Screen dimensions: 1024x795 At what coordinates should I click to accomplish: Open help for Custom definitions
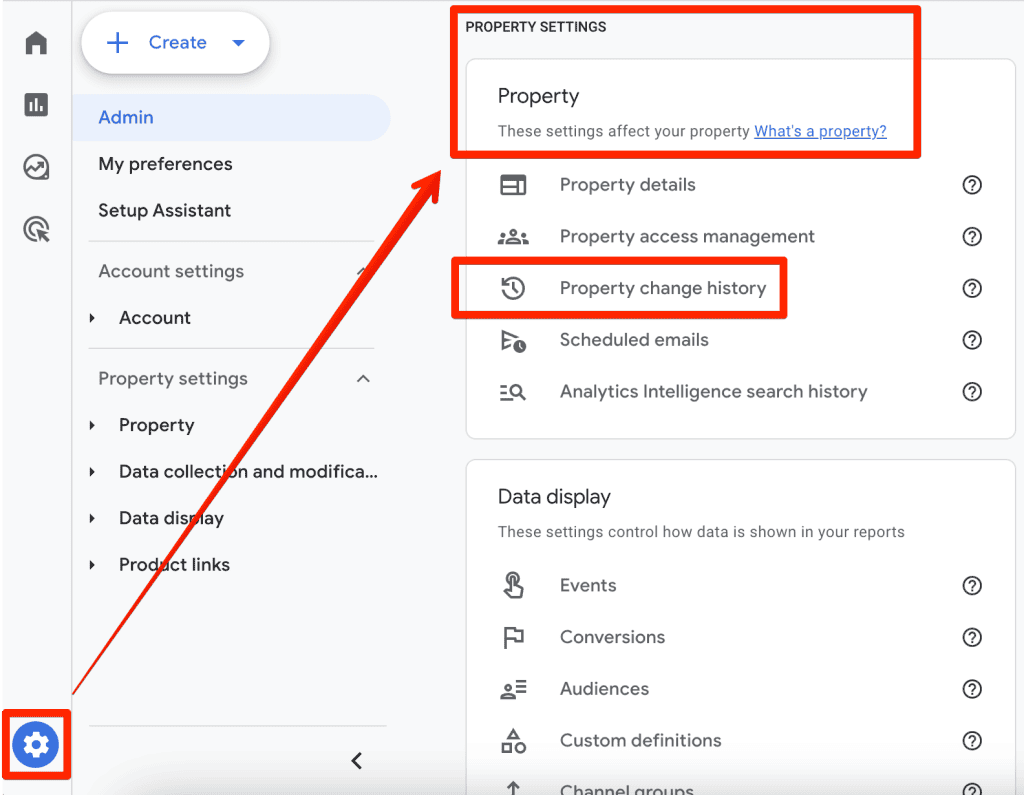971,741
